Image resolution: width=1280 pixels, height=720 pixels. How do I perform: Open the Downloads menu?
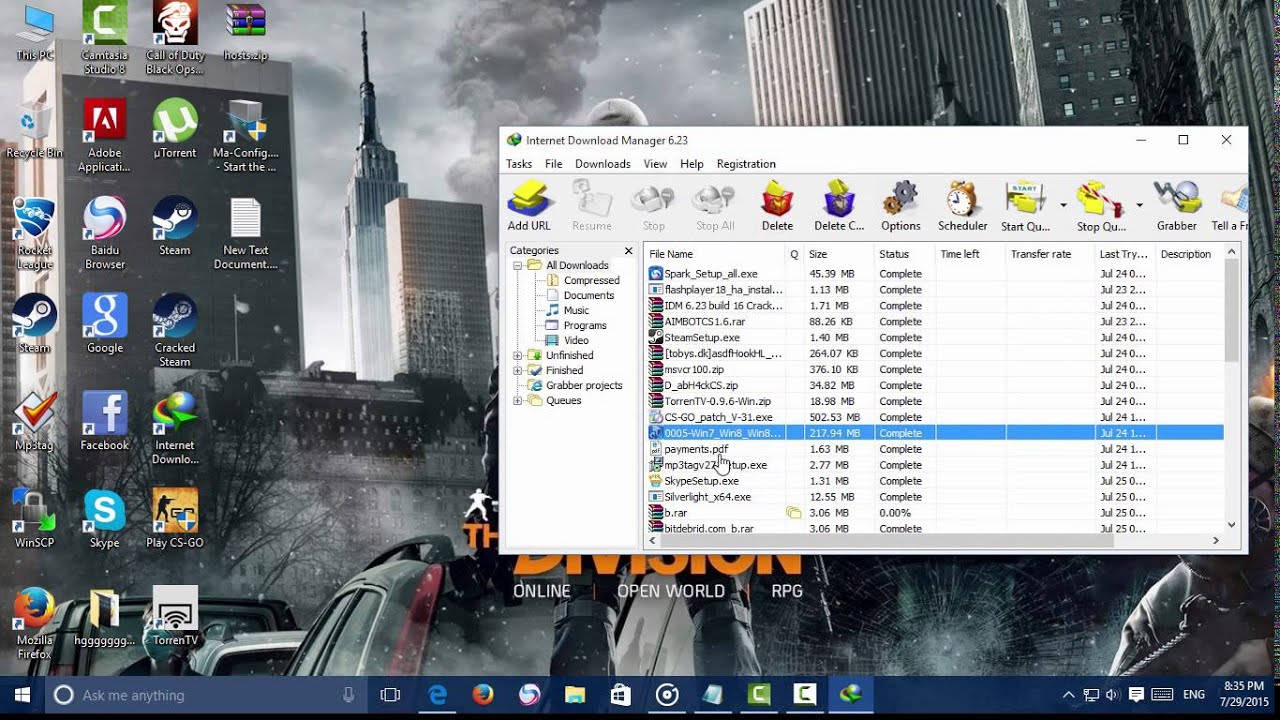(x=602, y=164)
